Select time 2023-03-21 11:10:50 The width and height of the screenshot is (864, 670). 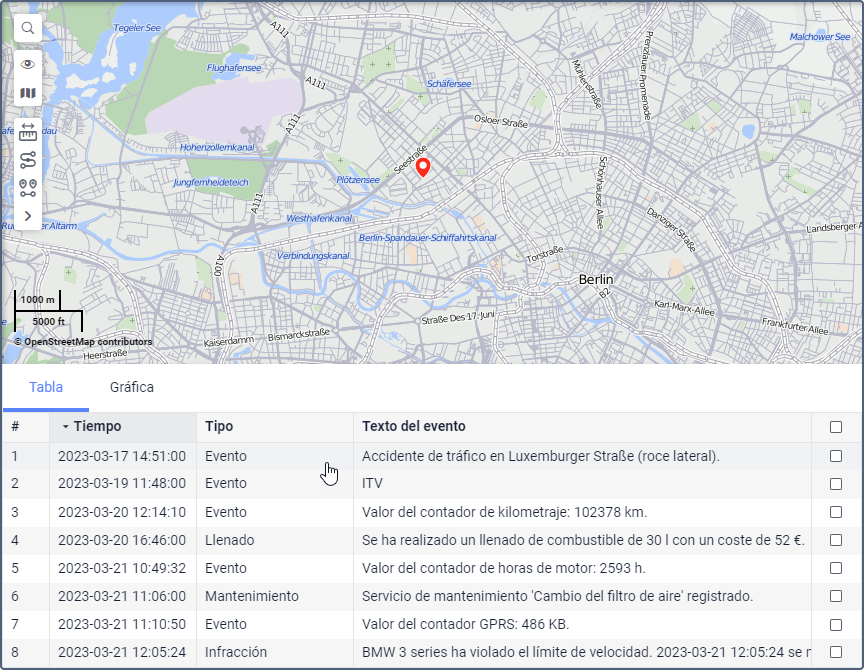[122, 624]
